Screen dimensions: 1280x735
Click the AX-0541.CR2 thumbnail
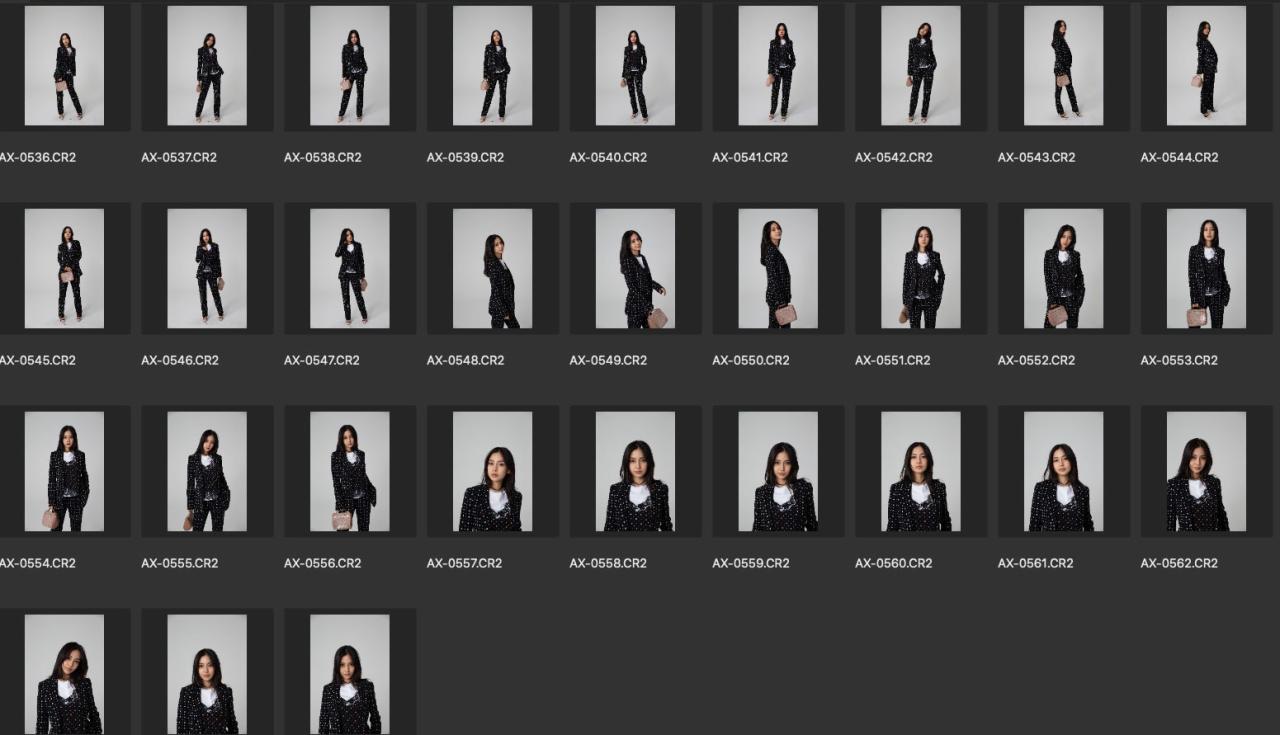pos(778,66)
